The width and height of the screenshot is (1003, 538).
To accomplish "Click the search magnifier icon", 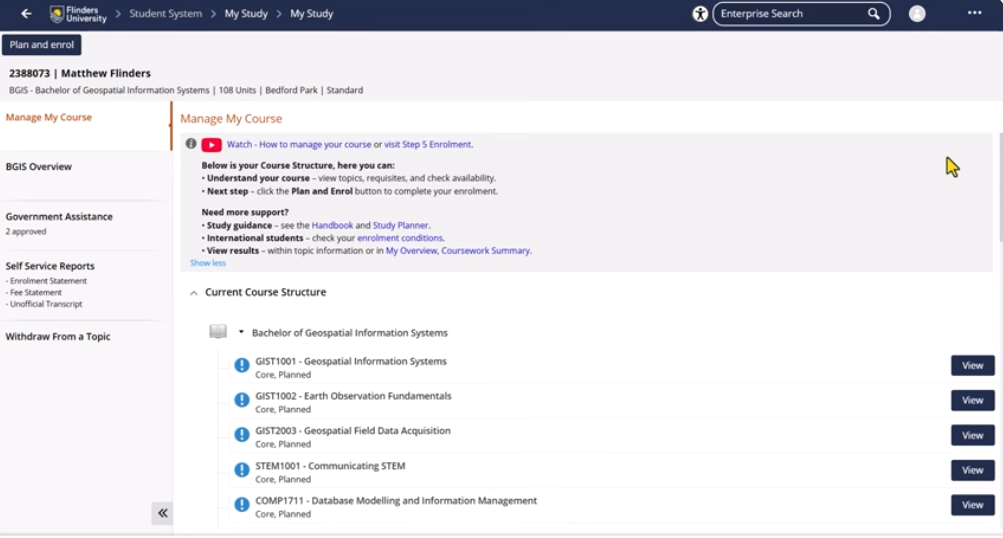I will point(873,14).
